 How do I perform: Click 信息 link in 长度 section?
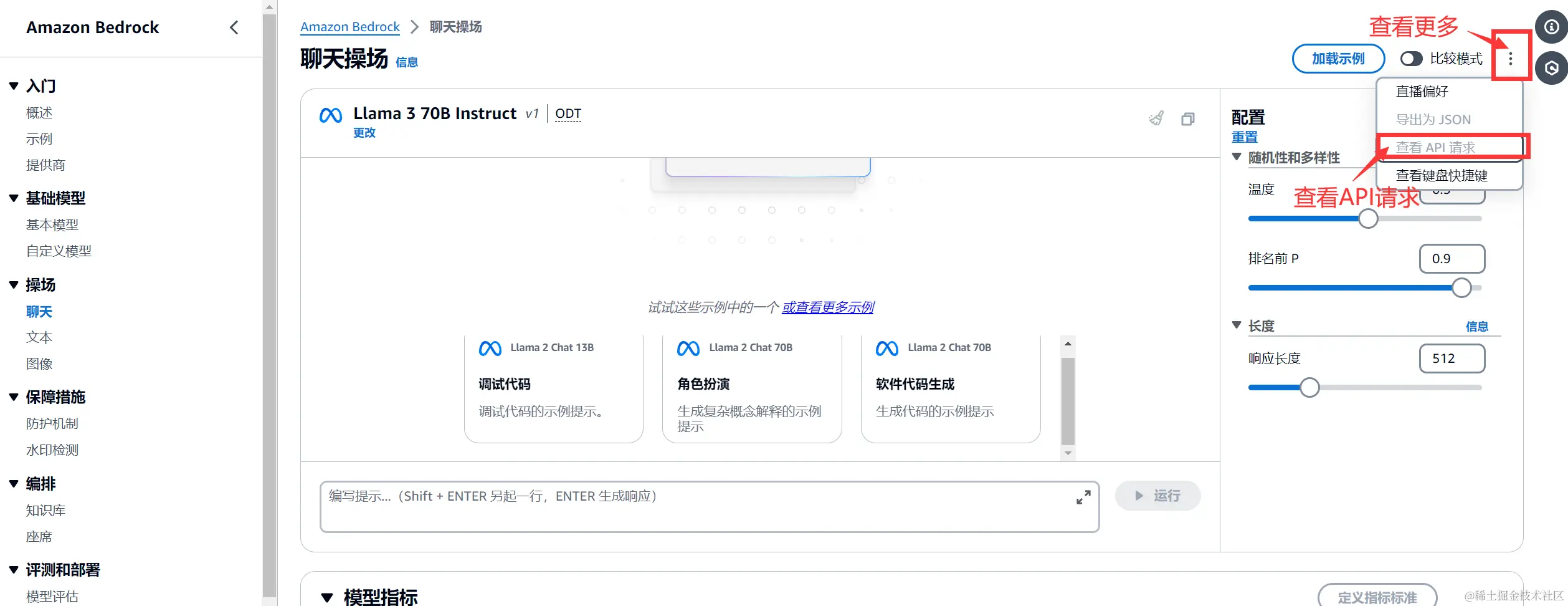[1476, 326]
